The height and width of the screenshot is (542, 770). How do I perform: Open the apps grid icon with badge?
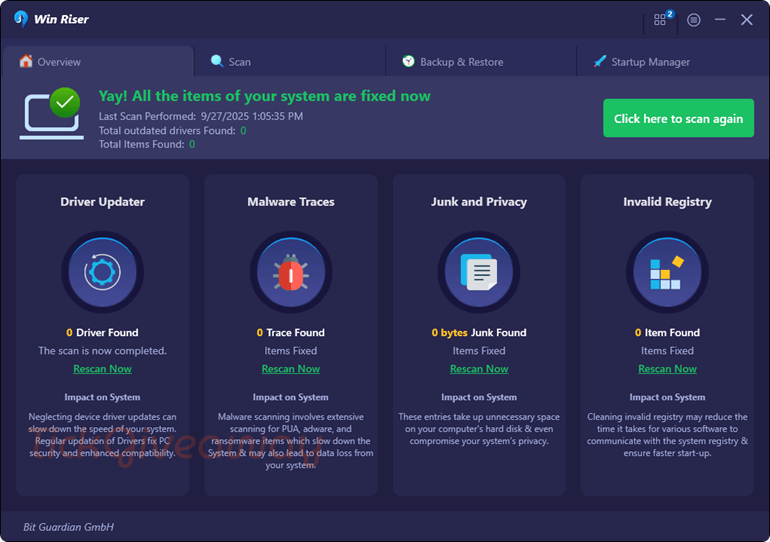point(660,20)
